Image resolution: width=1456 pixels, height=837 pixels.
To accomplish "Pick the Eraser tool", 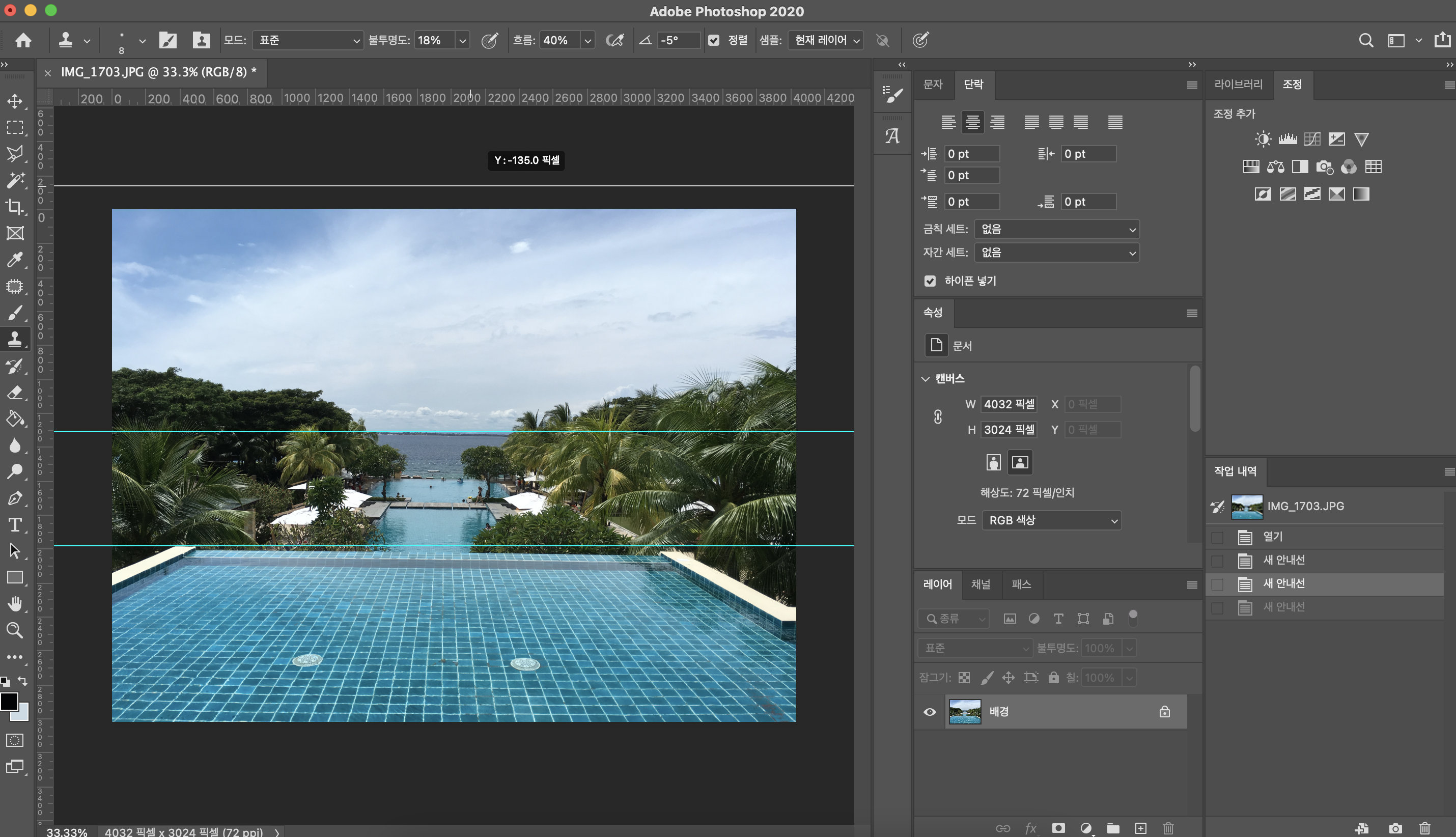I will [15, 393].
